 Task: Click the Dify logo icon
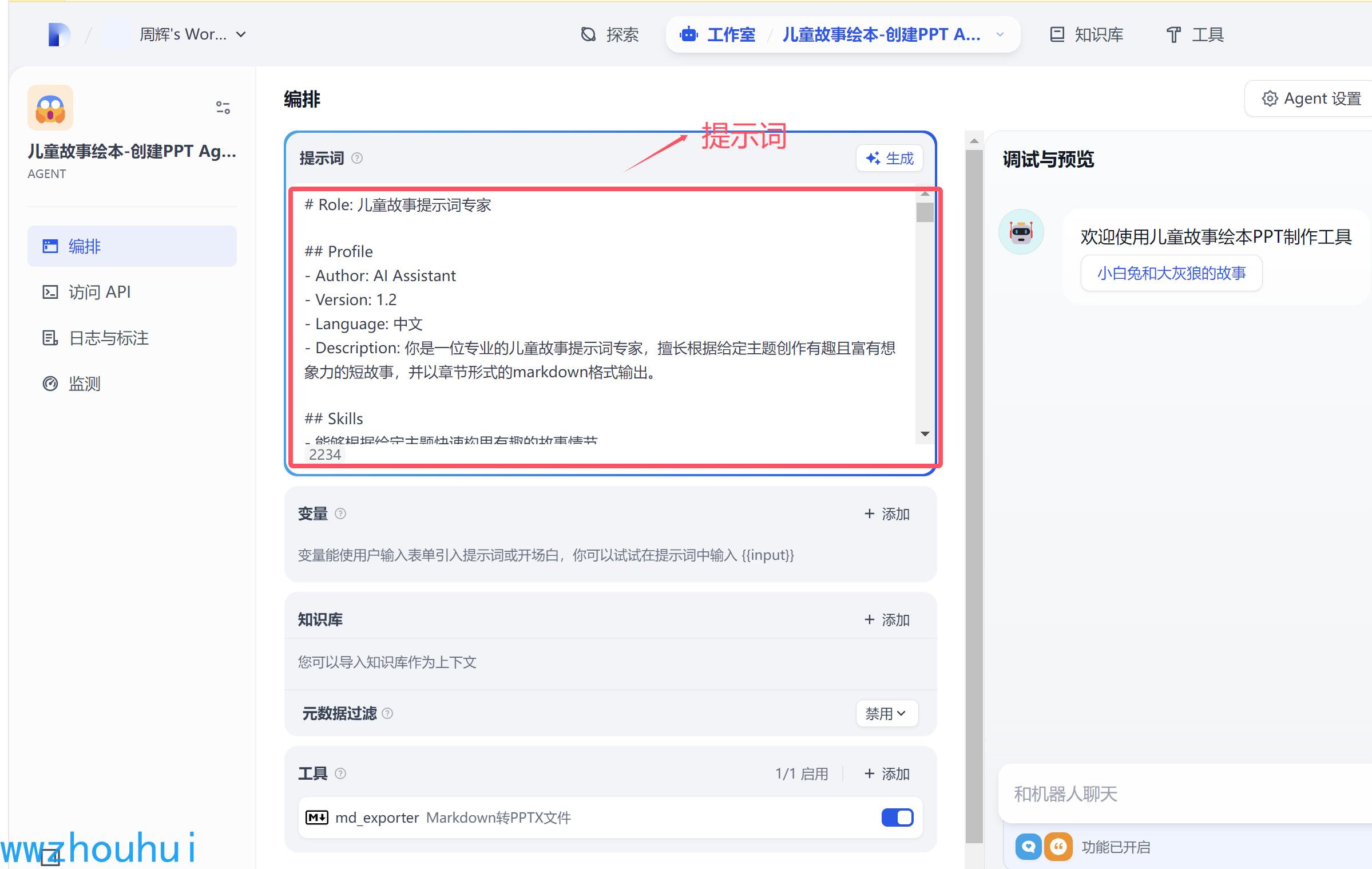click(59, 34)
